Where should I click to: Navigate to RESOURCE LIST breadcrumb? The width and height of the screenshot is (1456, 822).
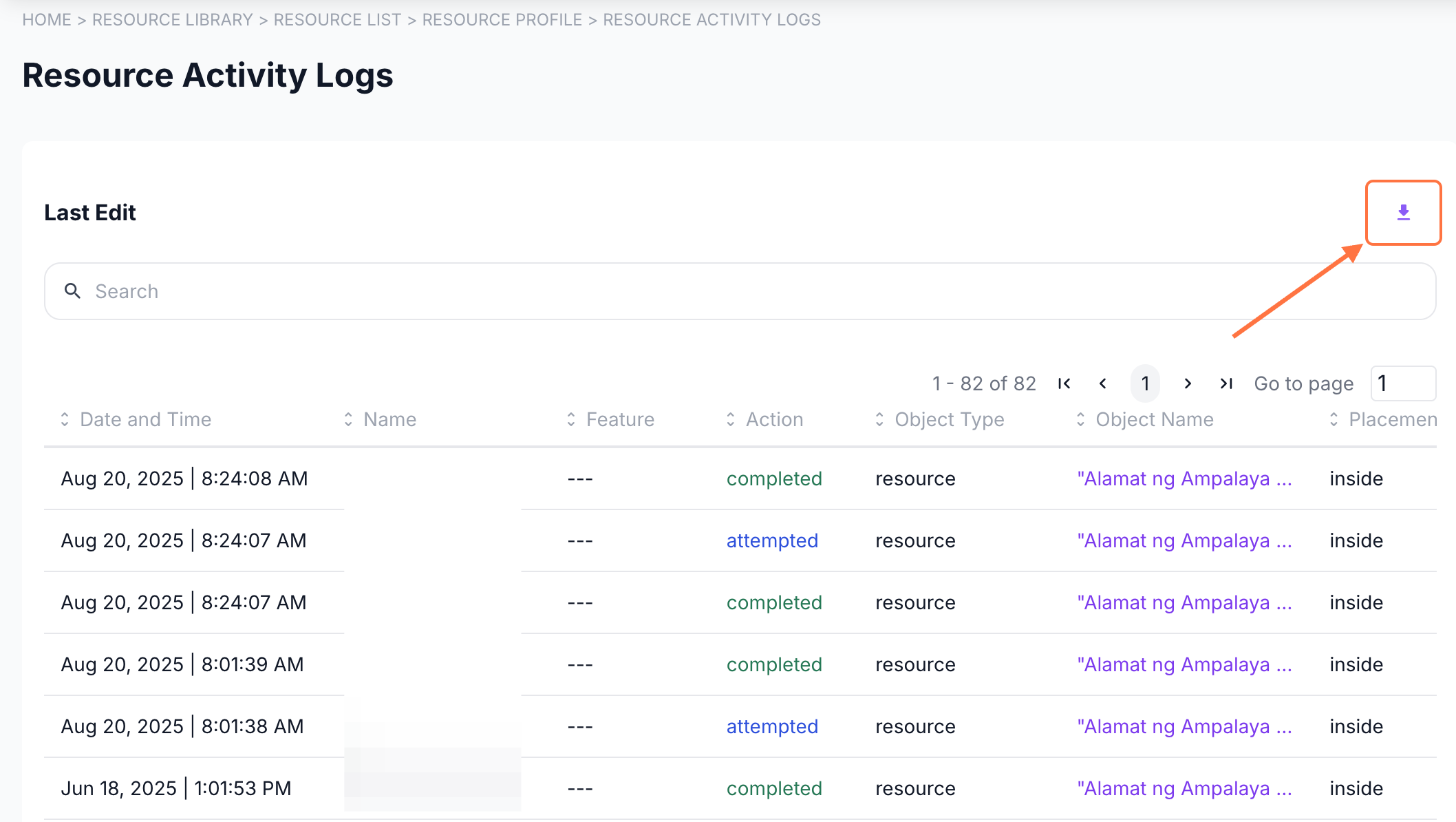337,19
